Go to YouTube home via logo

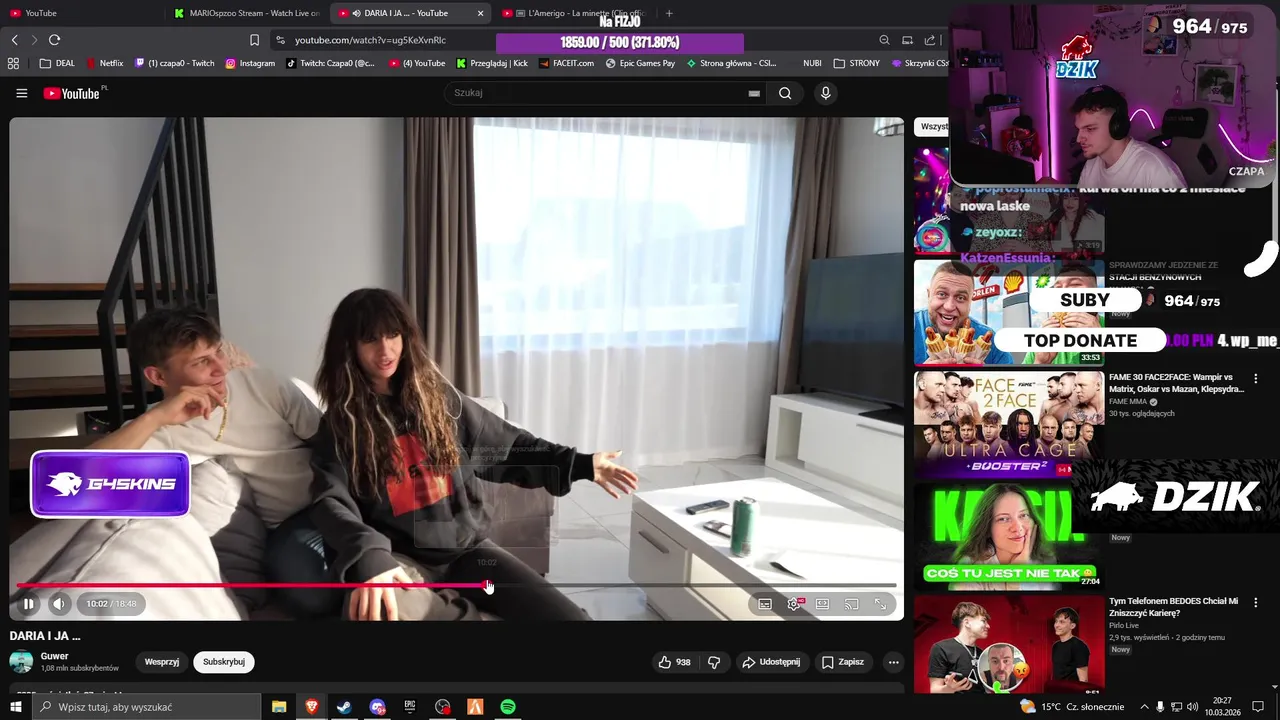click(72, 93)
